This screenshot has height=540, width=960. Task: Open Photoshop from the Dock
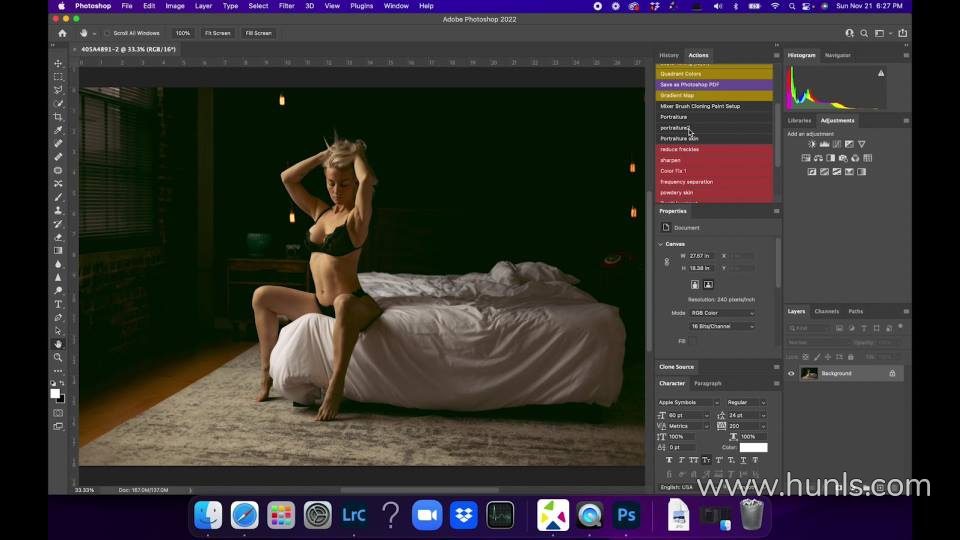(x=627, y=515)
